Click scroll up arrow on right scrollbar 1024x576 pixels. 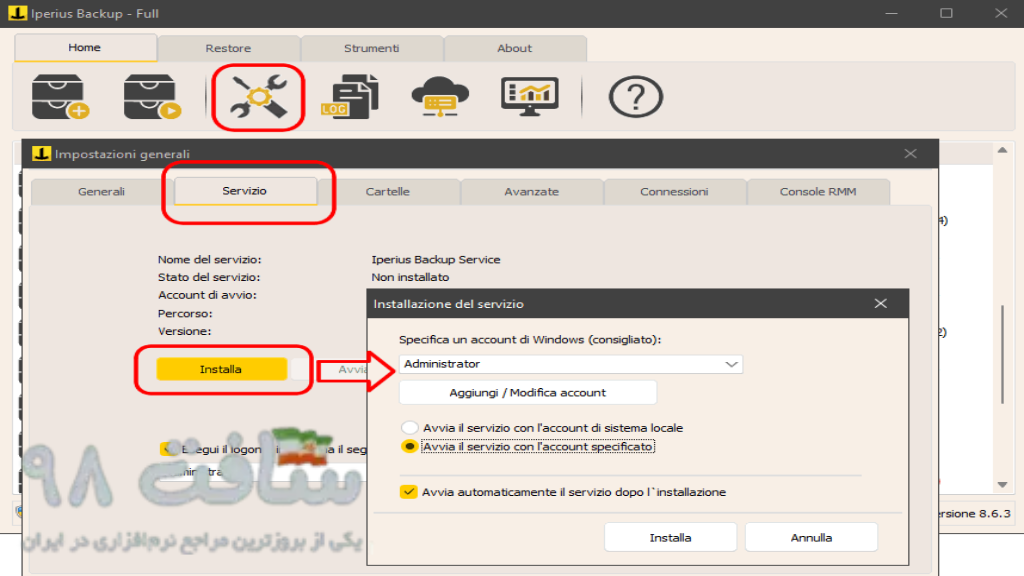click(1002, 150)
